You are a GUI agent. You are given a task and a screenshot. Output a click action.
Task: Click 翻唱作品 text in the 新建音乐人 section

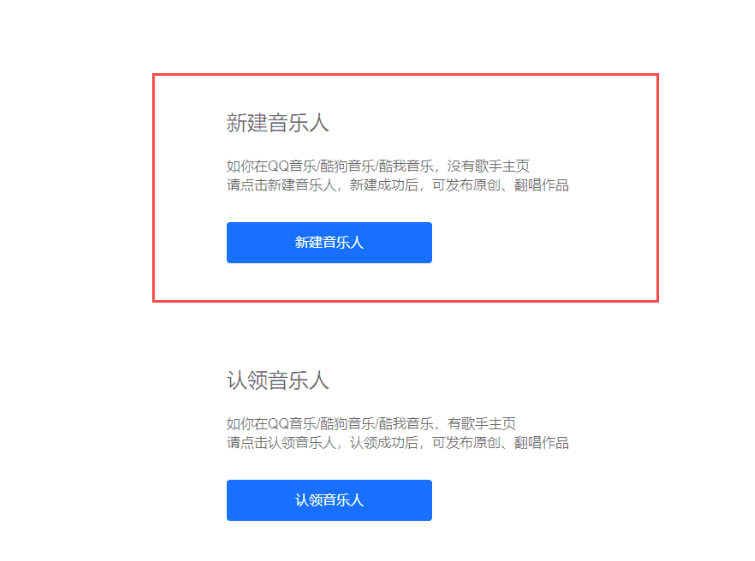click(542, 185)
